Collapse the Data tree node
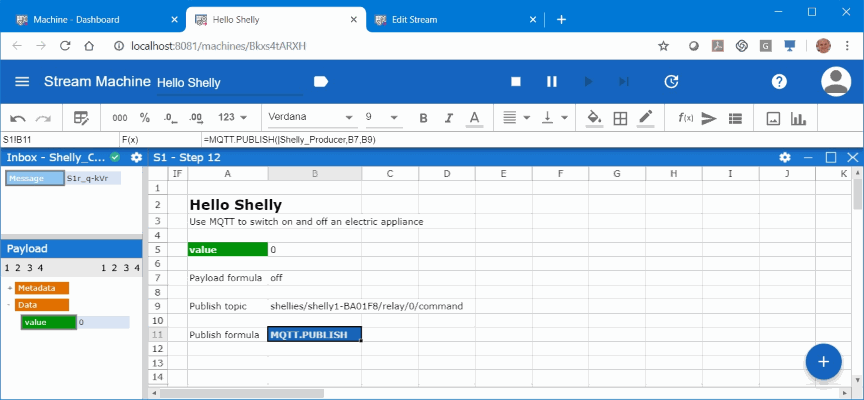This screenshot has height=400, width=864. coord(9,305)
